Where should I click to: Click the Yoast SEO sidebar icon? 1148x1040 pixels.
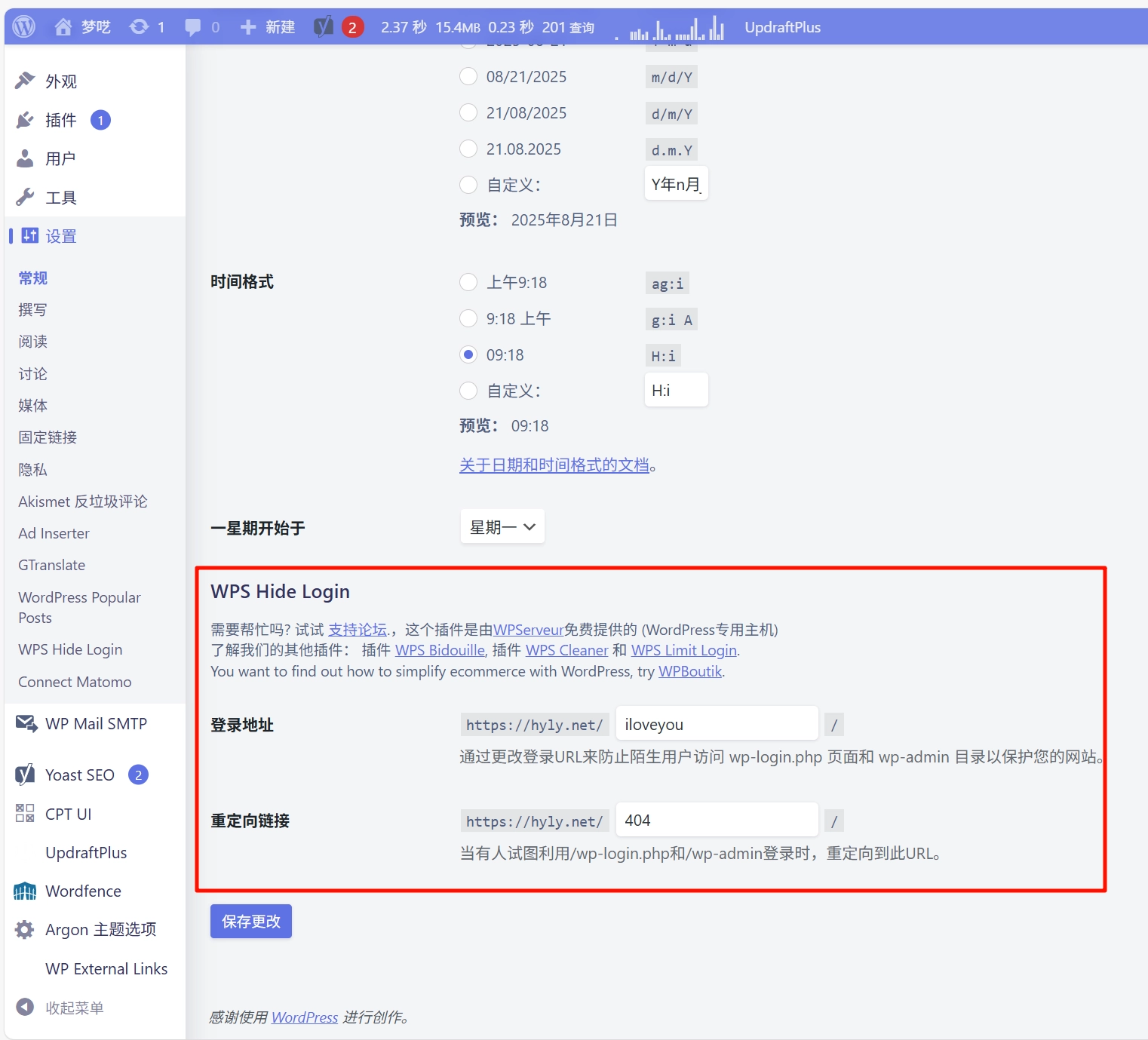pos(25,775)
